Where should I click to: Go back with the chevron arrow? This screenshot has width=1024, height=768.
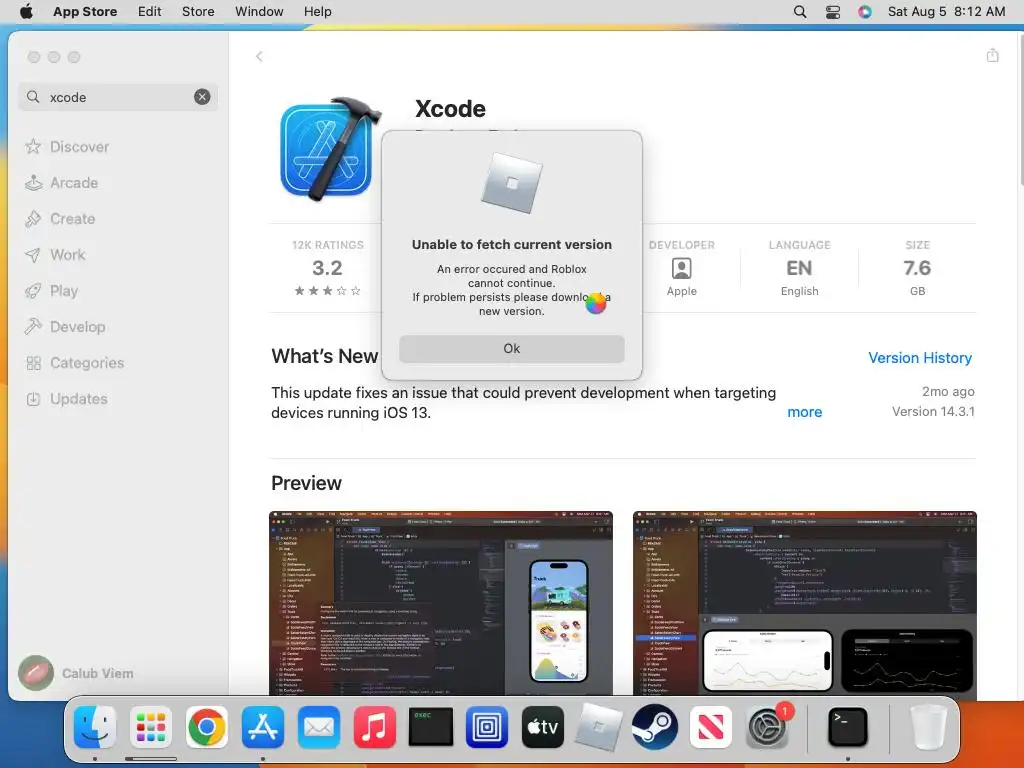[259, 56]
